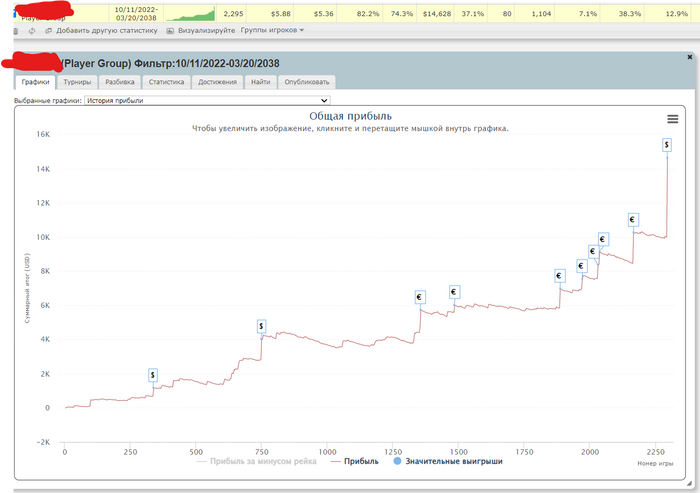Click the '82.2%' cell
This screenshot has height=493, width=700.
point(368,14)
